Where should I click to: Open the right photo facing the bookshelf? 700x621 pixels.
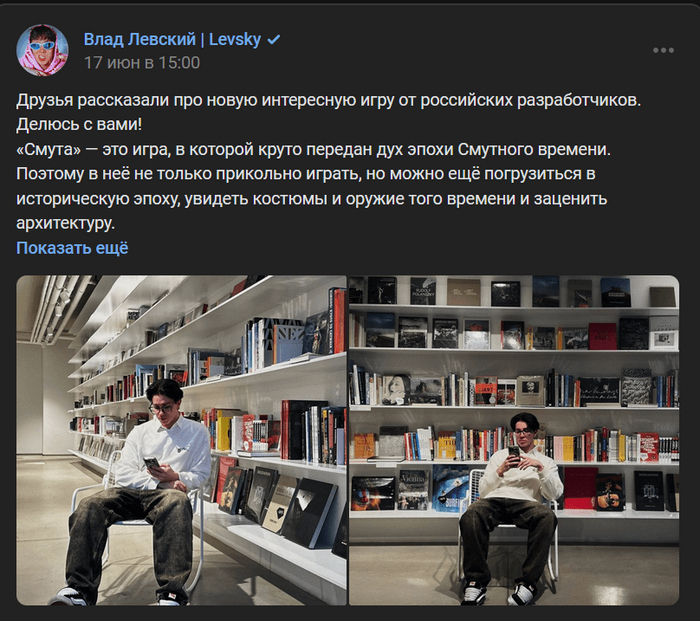pyautogui.click(x=514, y=440)
